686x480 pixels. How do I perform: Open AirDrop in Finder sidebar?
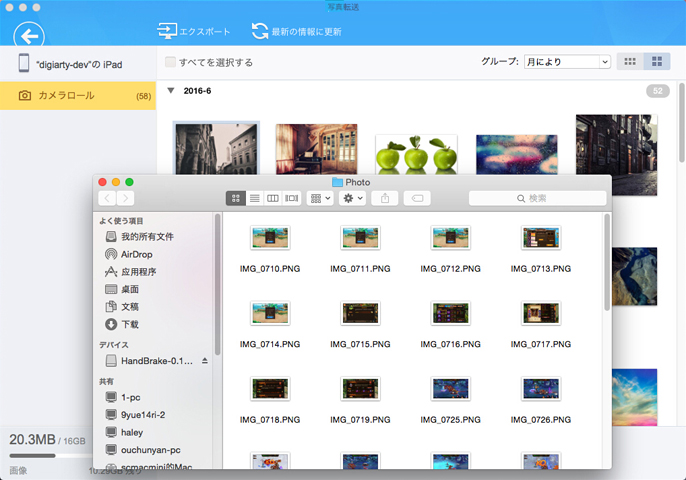(x=129, y=254)
